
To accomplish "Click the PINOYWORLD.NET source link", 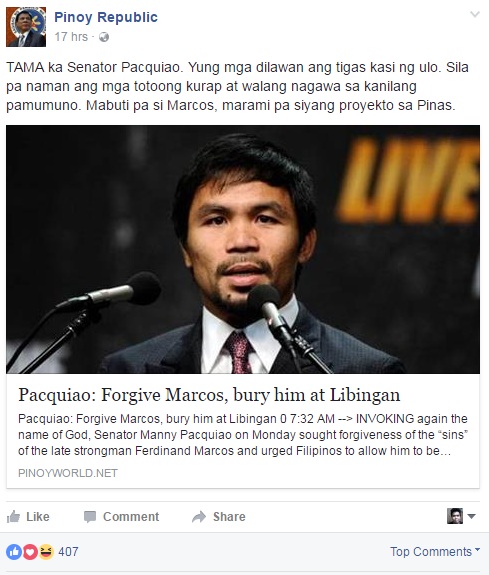I will click(68, 473).
